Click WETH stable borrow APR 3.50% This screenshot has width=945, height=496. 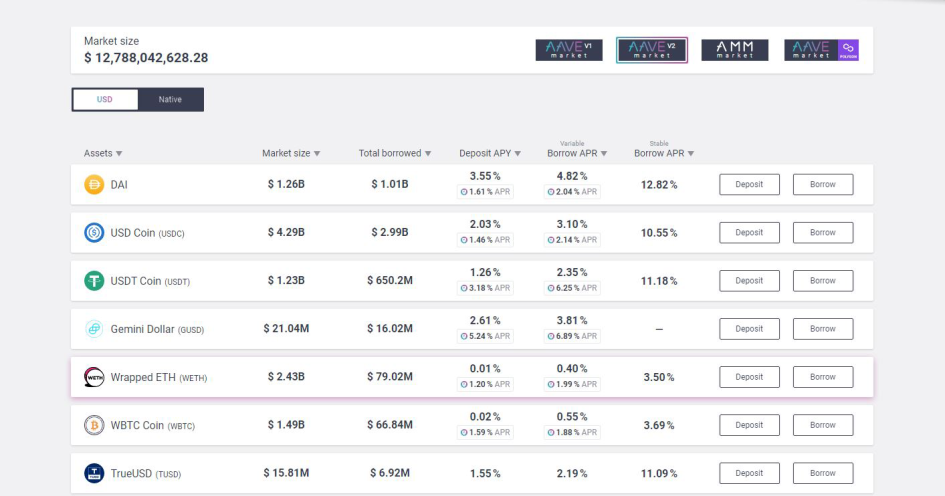pos(659,377)
